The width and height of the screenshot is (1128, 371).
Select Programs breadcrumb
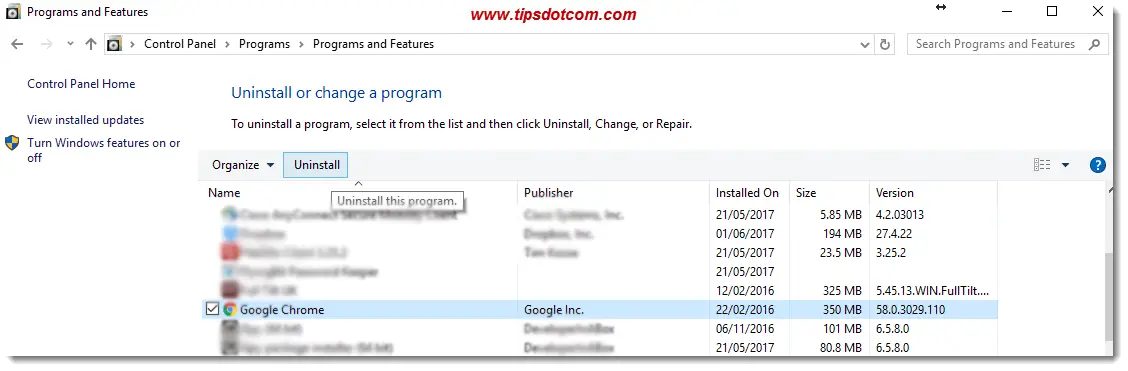[264, 44]
